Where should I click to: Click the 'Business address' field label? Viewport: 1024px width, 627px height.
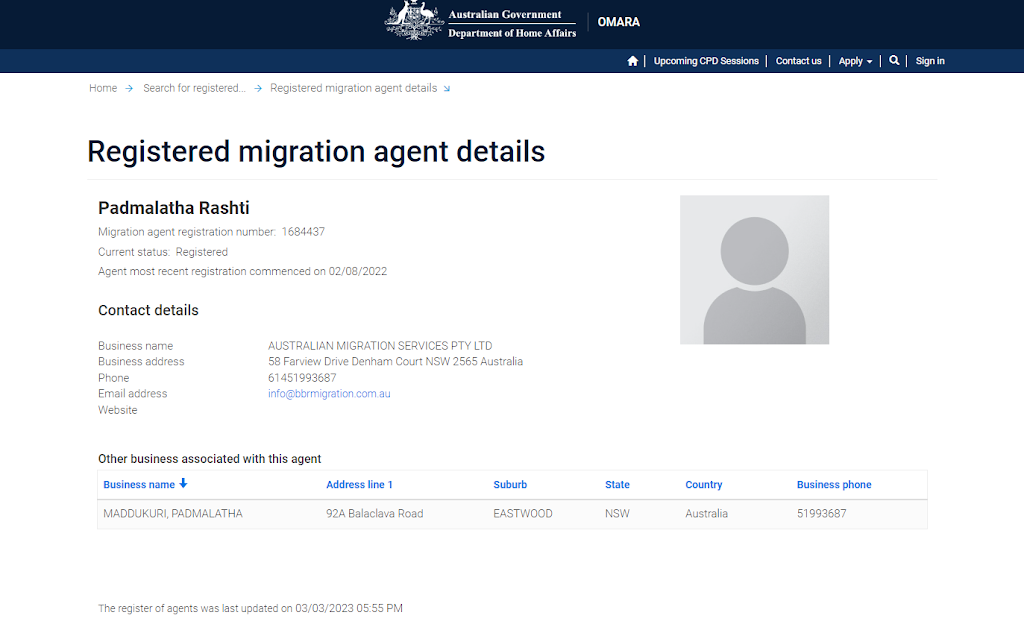pos(141,362)
